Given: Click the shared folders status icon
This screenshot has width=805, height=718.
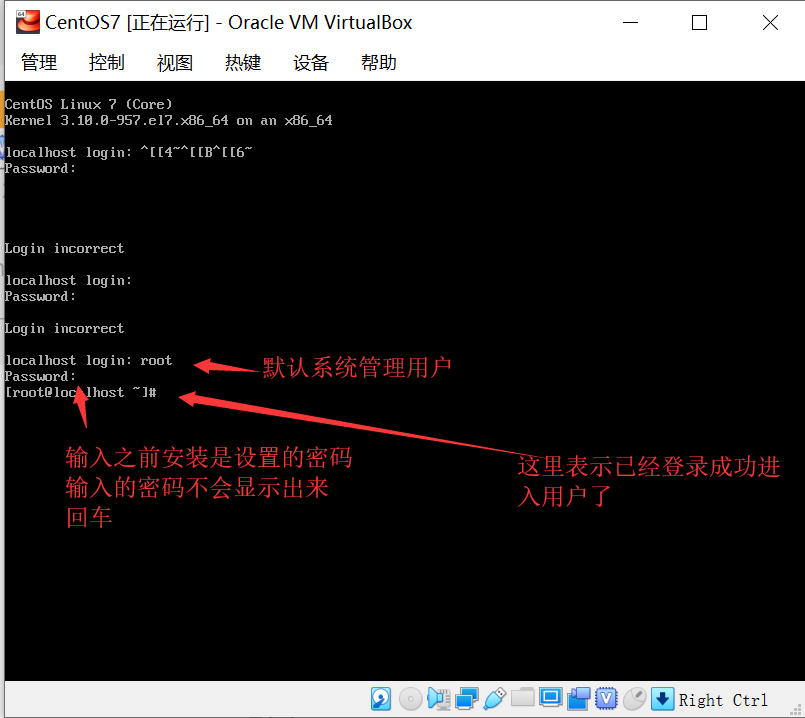Looking at the screenshot, I should 523,698.
